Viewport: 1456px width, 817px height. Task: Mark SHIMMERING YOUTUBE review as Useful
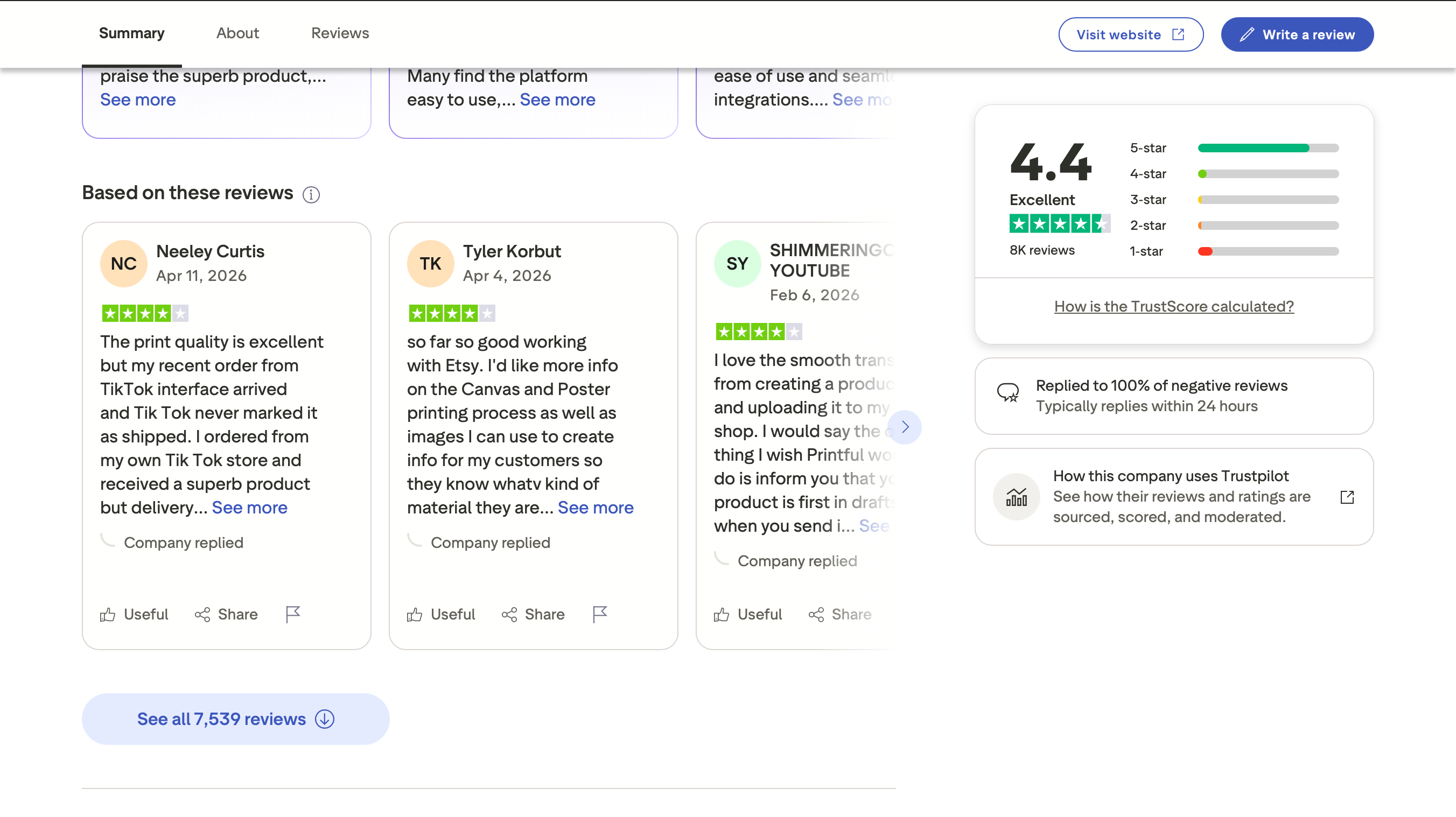[748, 614]
